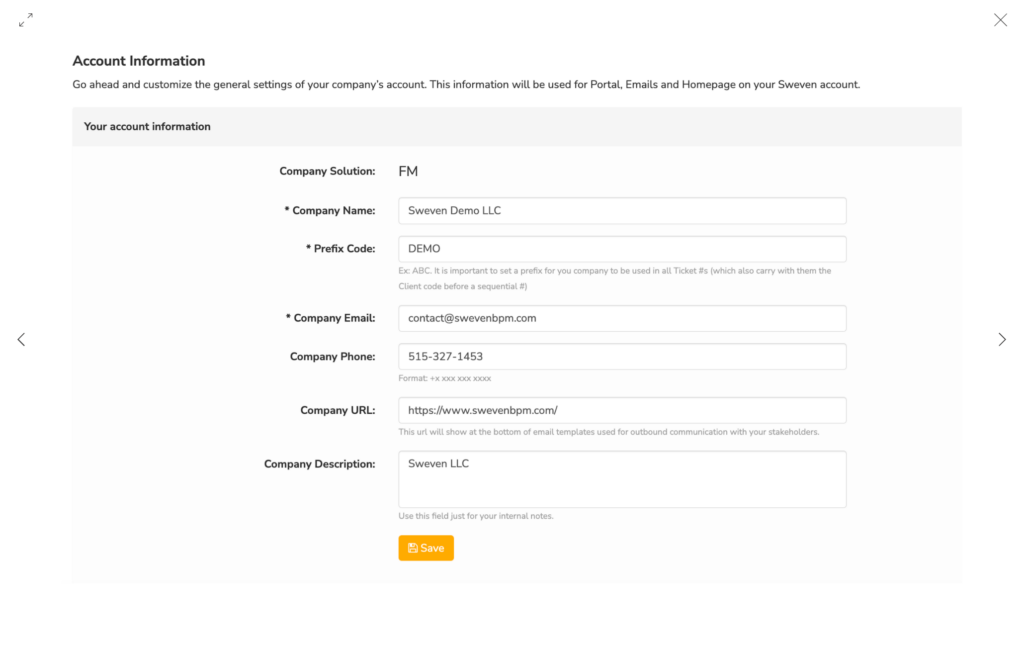Click the 'Company Phone:' label
Viewport: 1024px width, 648px height.
[x=332, y=357]
